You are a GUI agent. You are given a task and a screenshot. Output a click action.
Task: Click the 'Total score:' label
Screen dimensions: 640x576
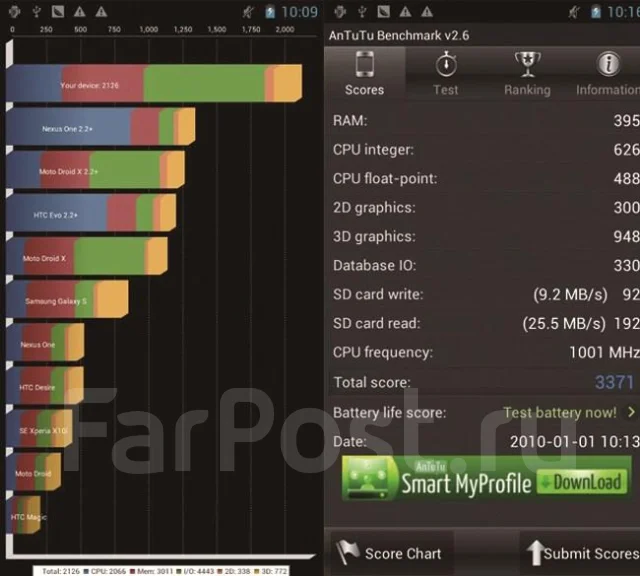[x=372, y=382]
